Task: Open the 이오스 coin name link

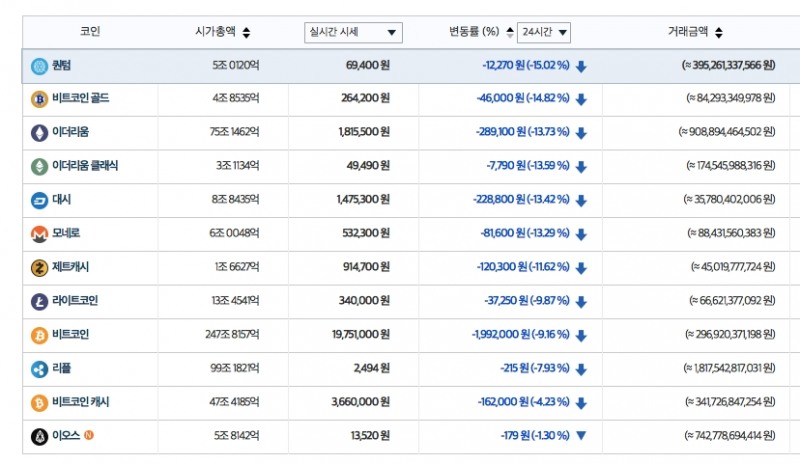Action: pos(66,435)
